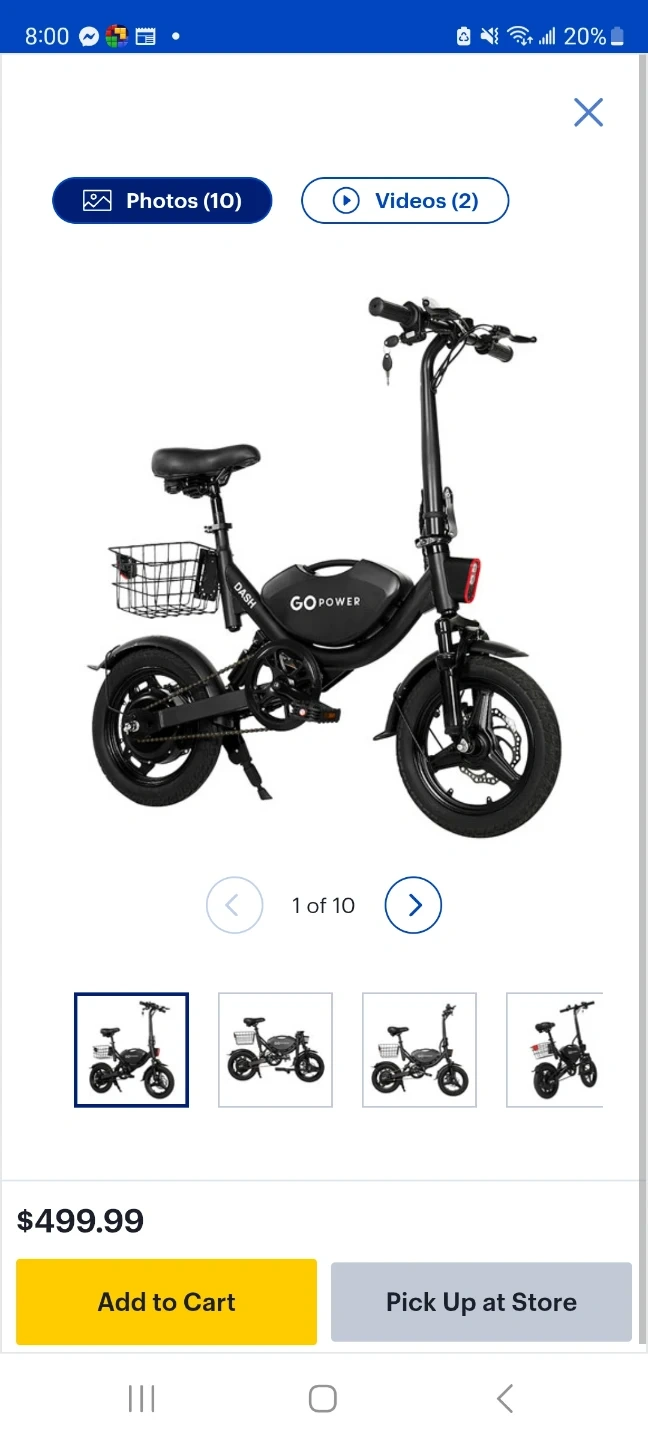Select the fourth partially visible thumbnail
The image size is (648, 1440).
coord(555,1050)
